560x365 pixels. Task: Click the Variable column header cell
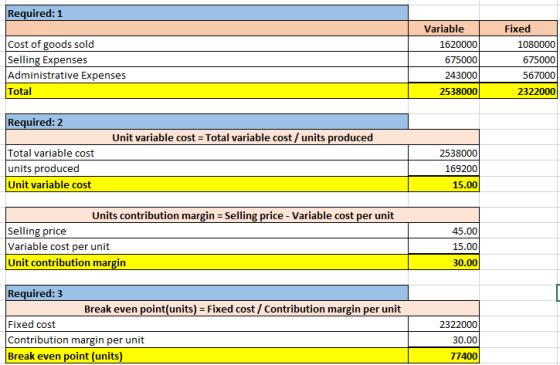pyautogui.click(x=444, y=29)
